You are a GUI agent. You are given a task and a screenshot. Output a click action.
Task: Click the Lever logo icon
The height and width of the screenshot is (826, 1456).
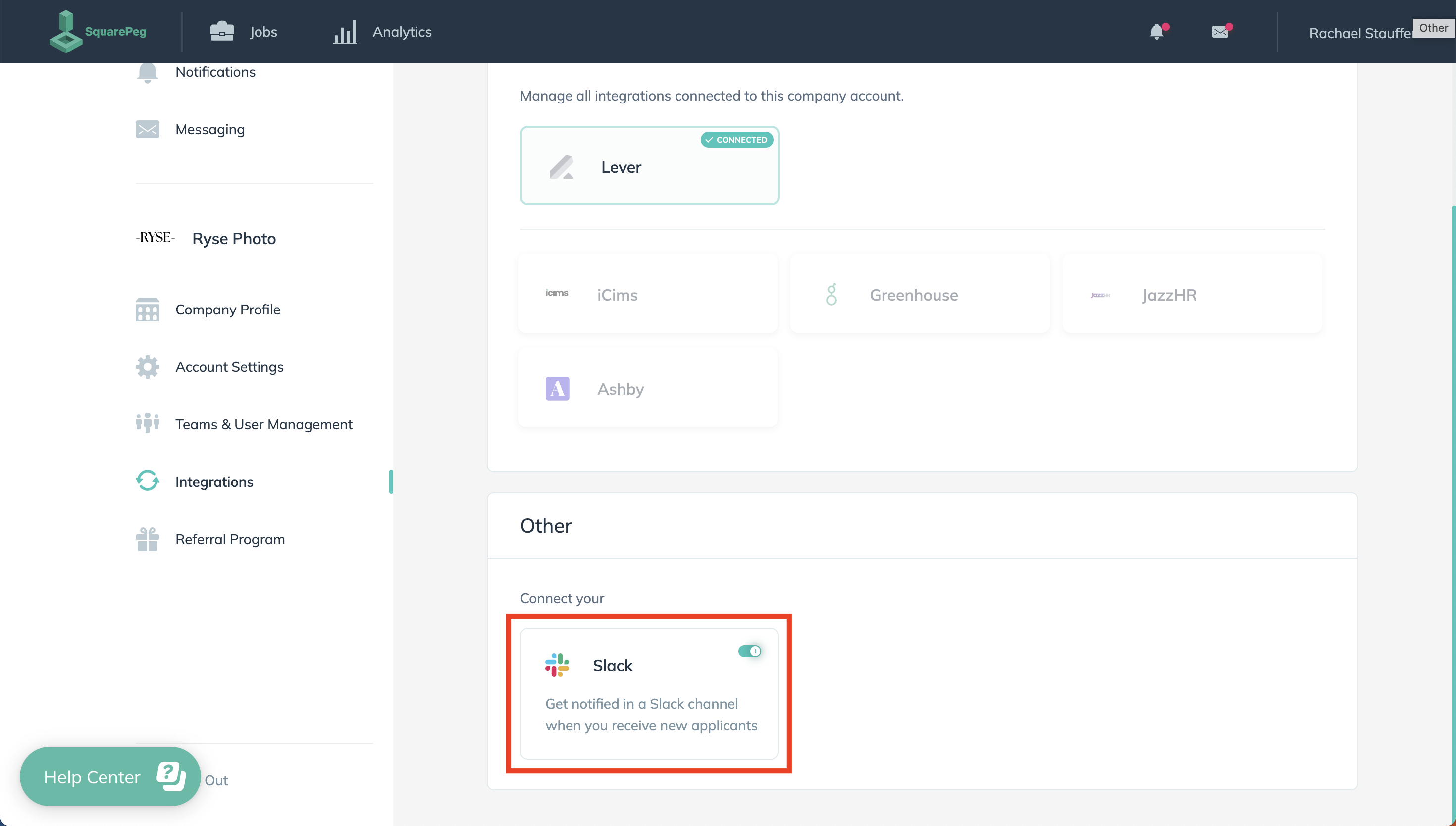coord(562,167)
